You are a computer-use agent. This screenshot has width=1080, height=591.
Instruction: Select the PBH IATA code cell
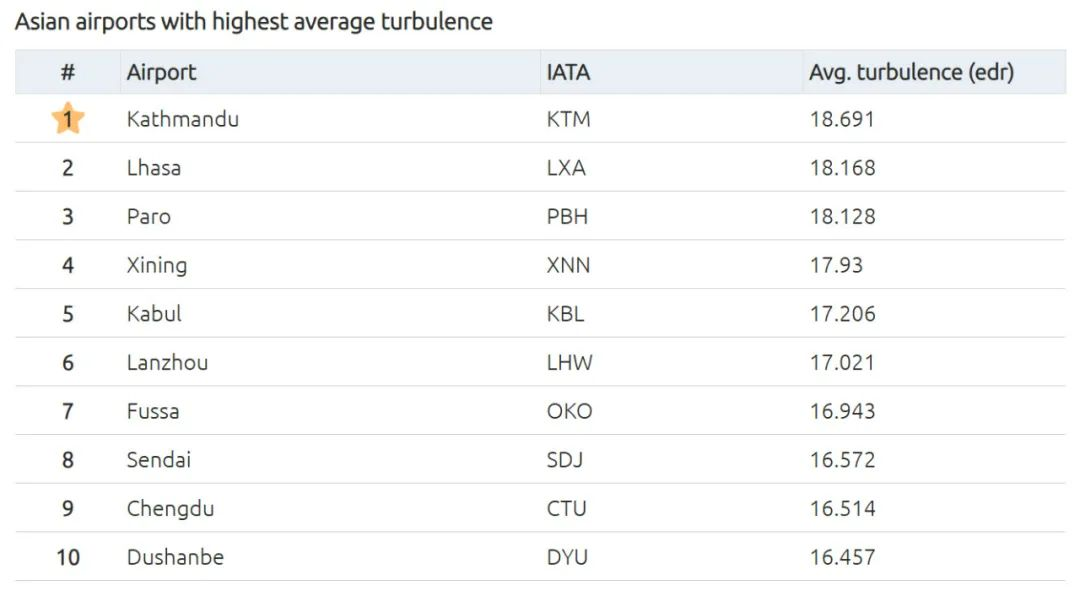coord(567,216)
